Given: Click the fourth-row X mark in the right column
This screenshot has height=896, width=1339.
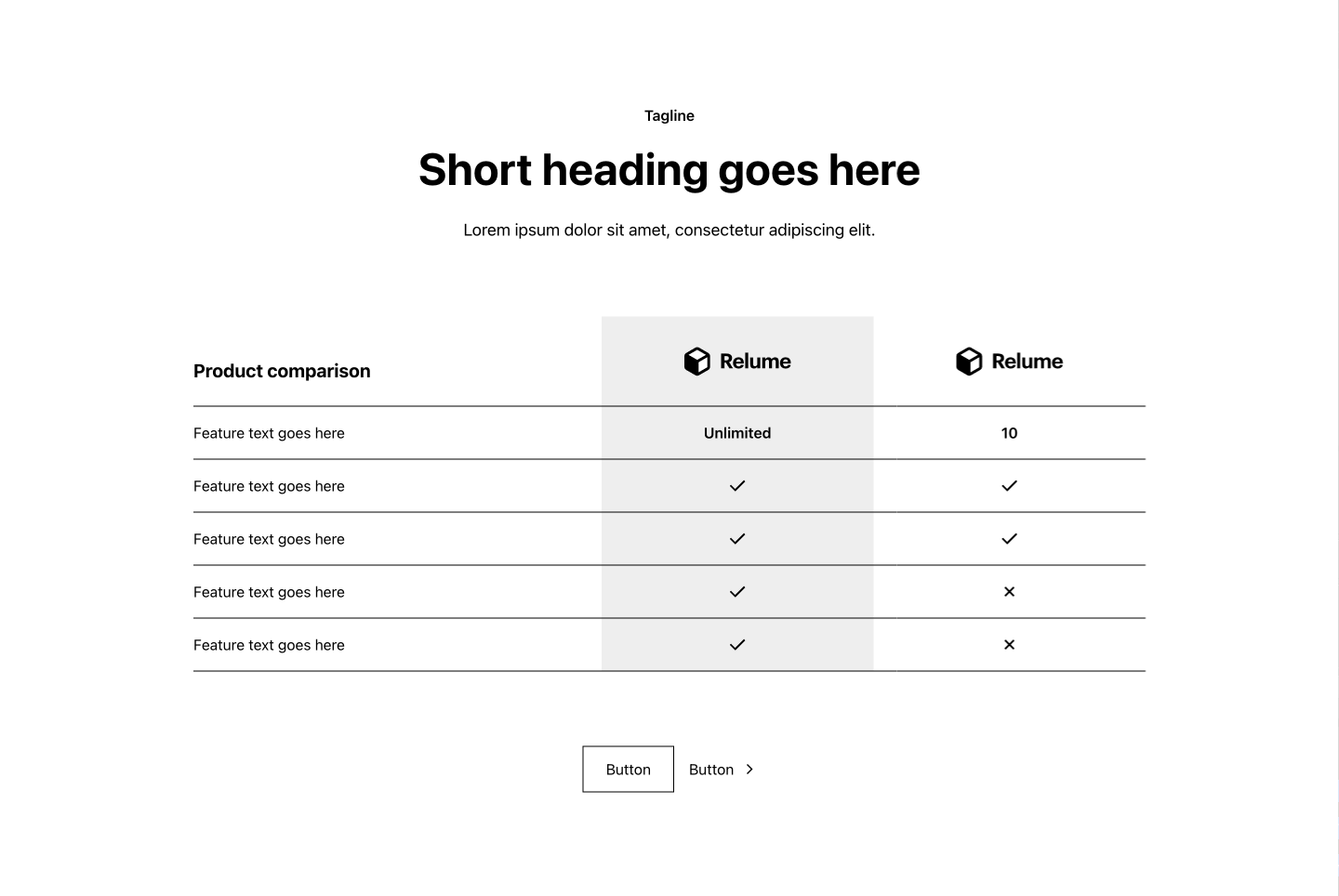Looking at the screenshot, I should (x=1009, y=592).
